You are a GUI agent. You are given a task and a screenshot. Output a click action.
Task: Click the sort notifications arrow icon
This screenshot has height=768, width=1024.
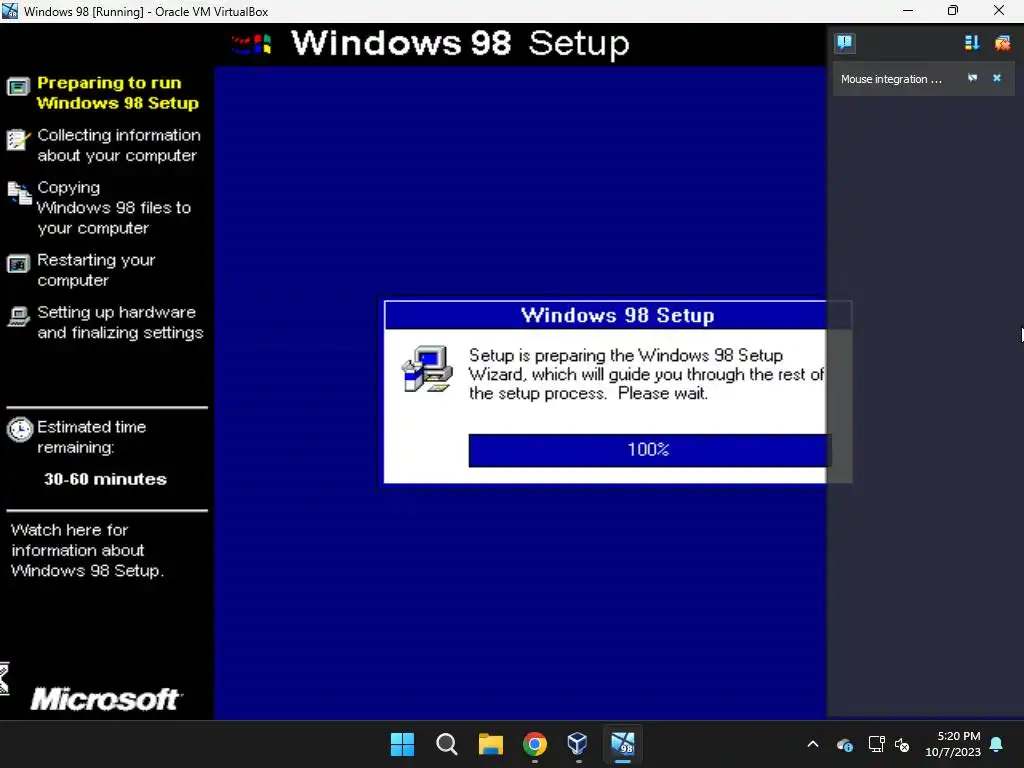coord(971,43)
